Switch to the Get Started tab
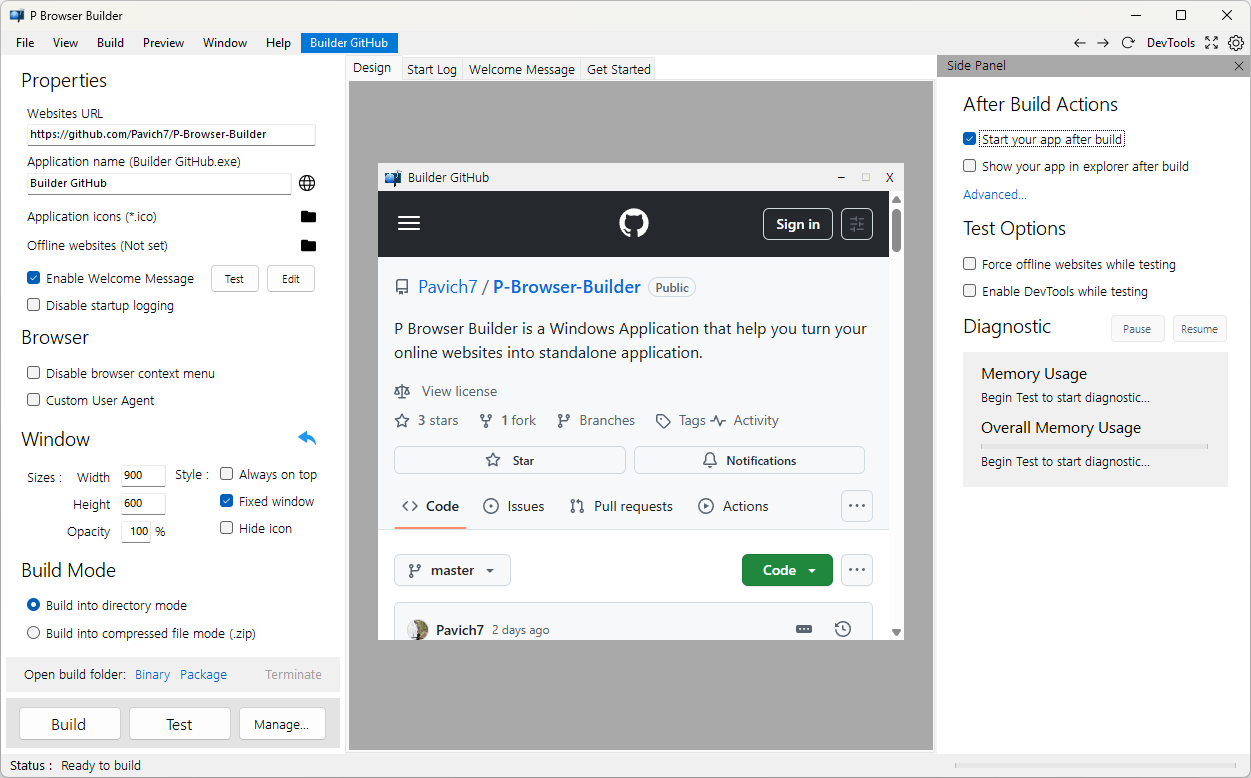 coord(619,69)
